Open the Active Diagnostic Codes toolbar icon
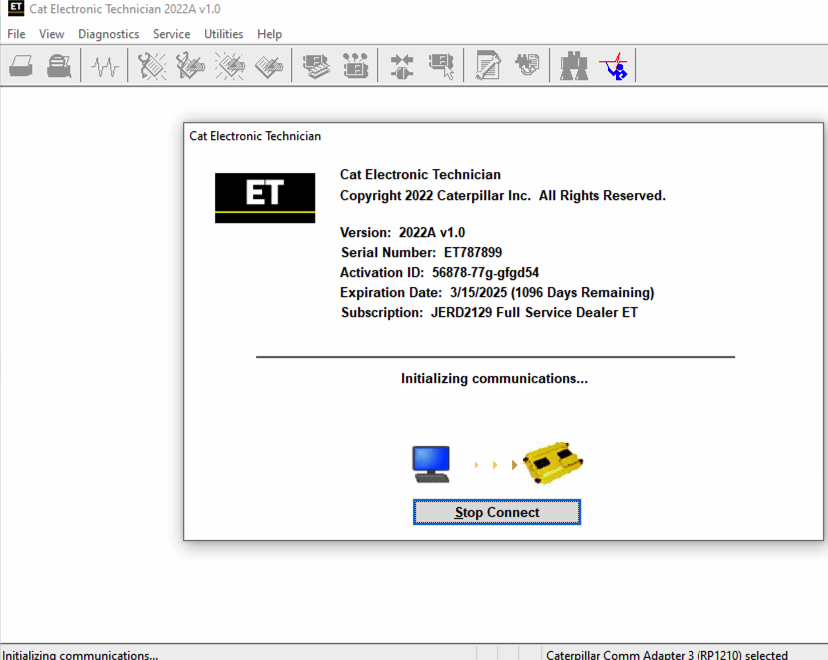Image resolution: width=828 pixels, height=660 pixels. (x=151, y=65)
